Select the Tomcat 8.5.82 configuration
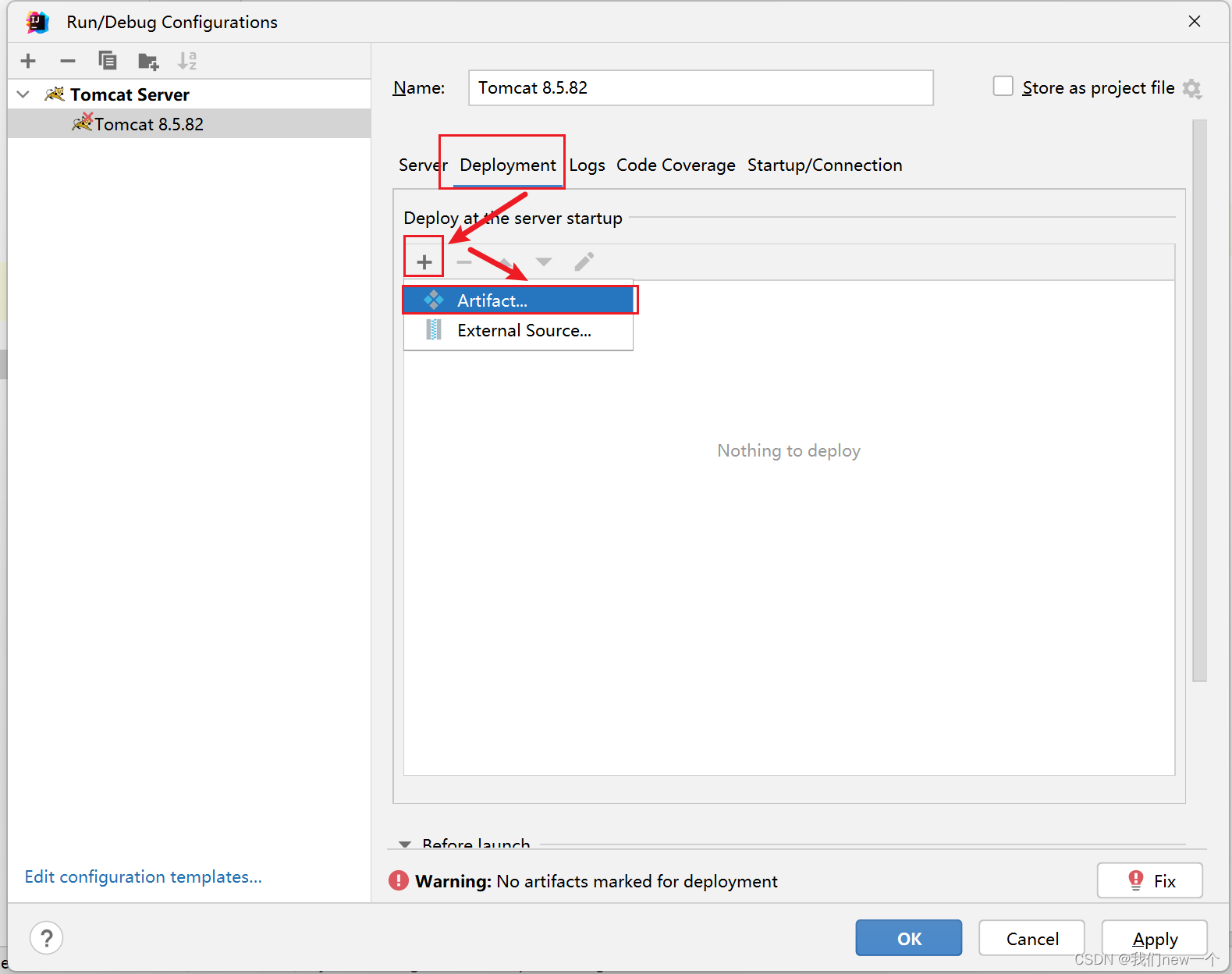The width and height of the screenshot is (1232, 974). [189, 124]
